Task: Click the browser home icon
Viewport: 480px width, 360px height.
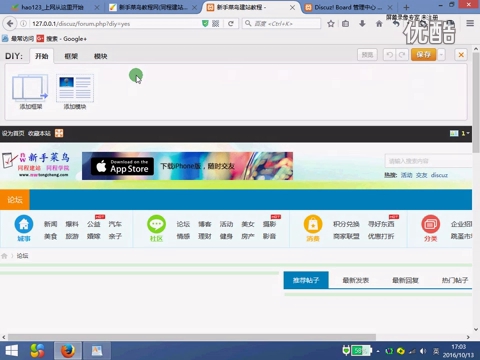Action: point(379,24)
